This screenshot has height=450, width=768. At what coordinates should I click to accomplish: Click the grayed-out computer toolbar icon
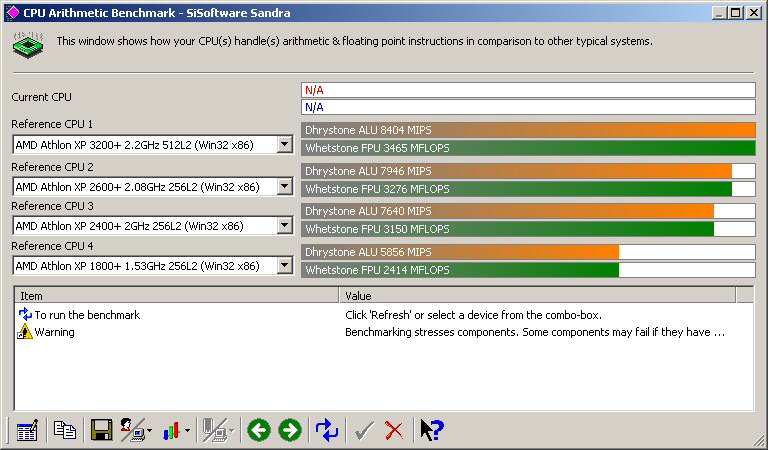(x=215, y=430)
